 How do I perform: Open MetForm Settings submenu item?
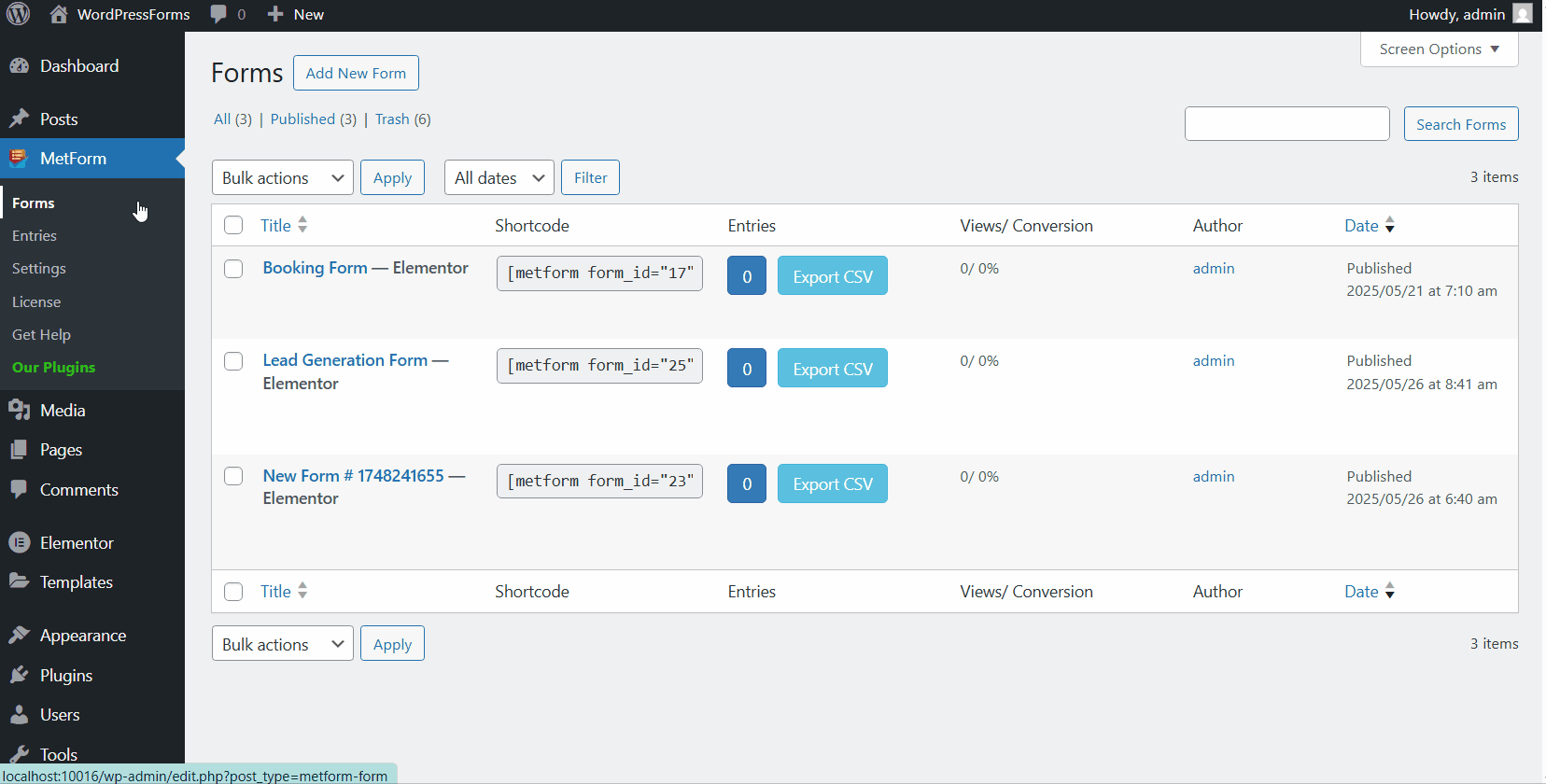coord(39,269)
